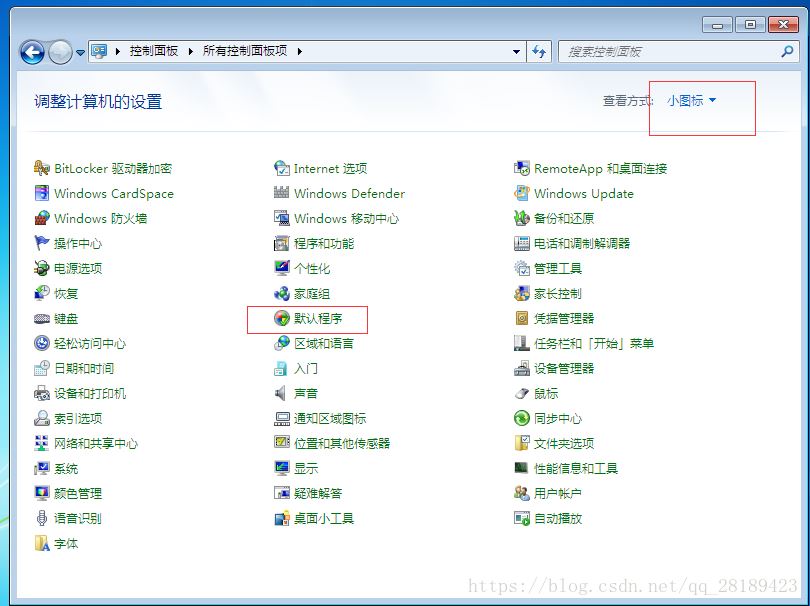Click the 网络和共享中心 icon
The image size is (810, 606).
click(42, 443)
